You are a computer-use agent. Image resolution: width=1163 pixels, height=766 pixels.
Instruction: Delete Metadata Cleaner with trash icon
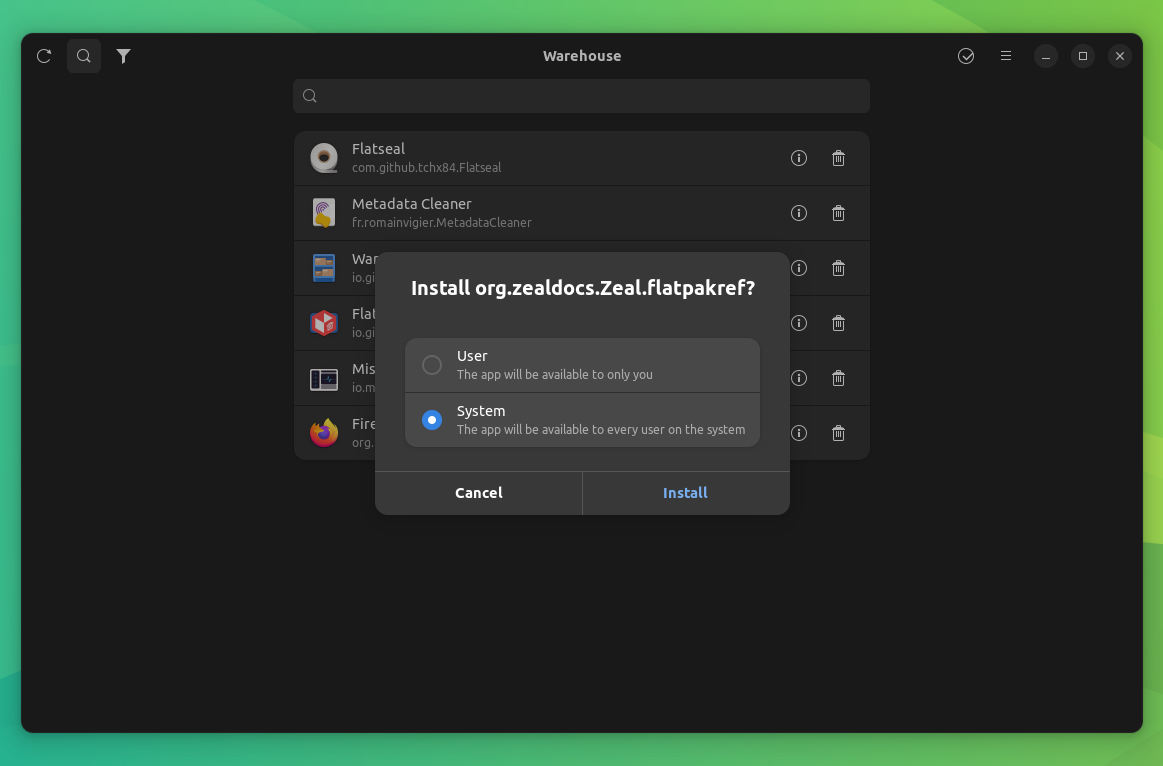coord(838,213)
